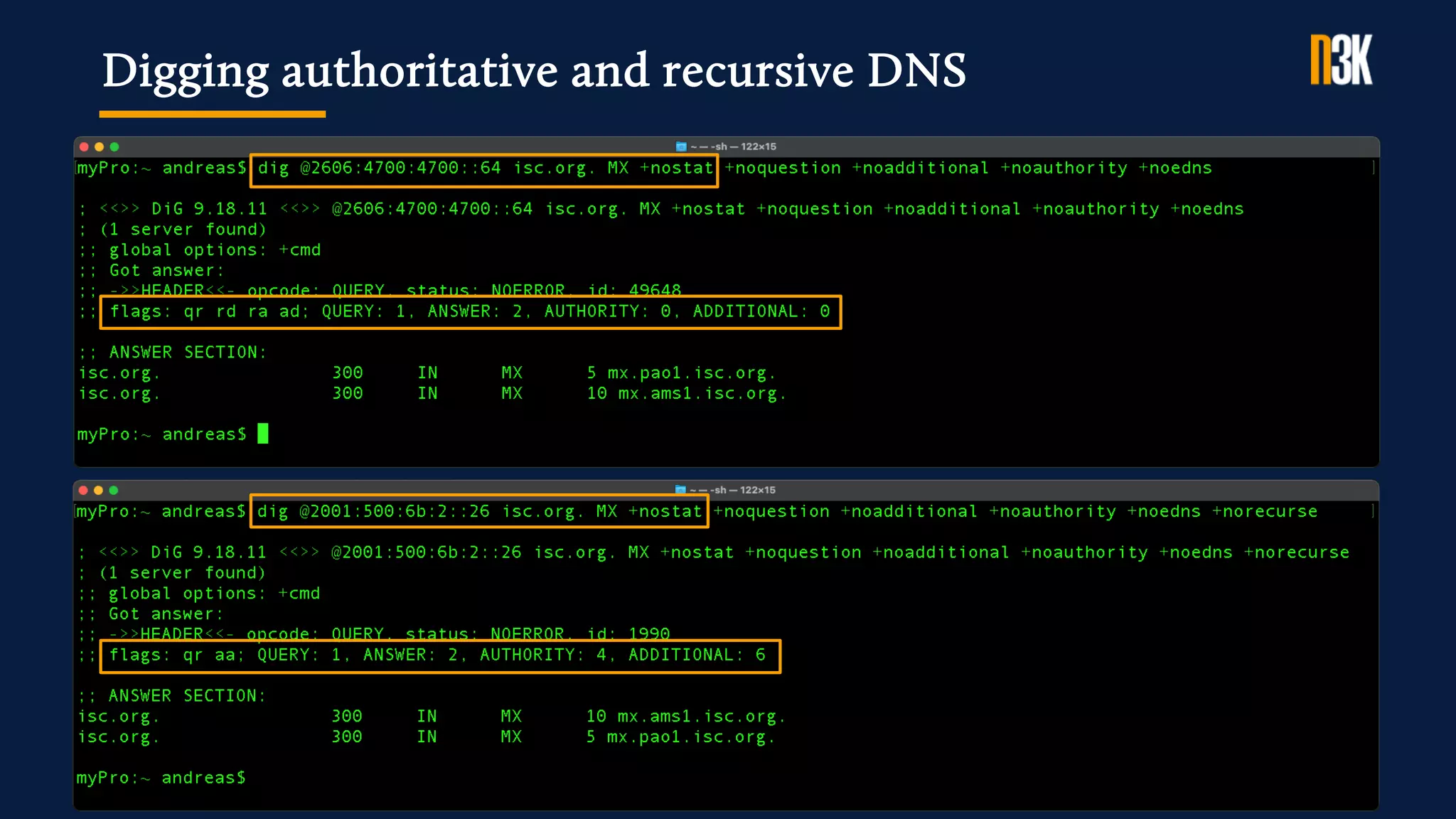This screenshot has height=819, width=1456.
Task: Click the folder icon in lower terminal title
Action: 680,490
